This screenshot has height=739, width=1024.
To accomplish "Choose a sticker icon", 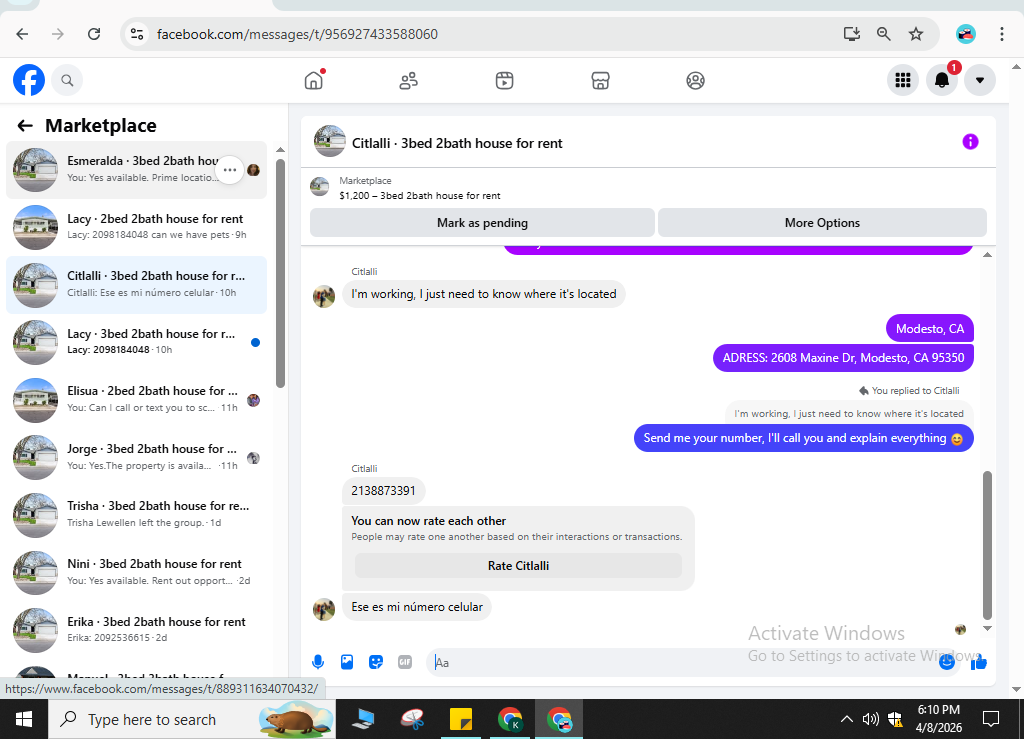I will click(x=376, y=662).
